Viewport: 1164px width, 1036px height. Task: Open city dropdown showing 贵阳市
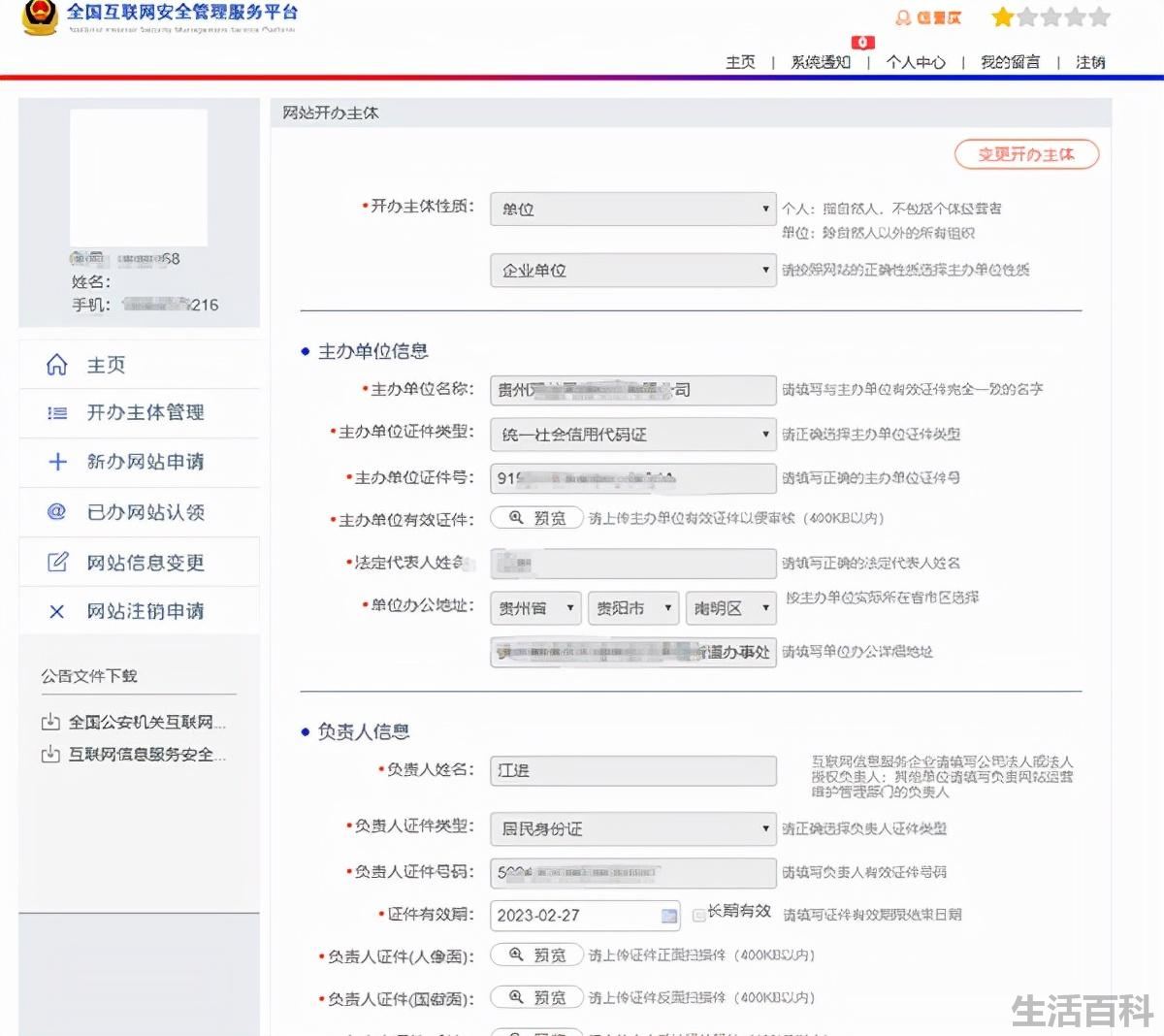pyautogui.click(x=632, y=608)
